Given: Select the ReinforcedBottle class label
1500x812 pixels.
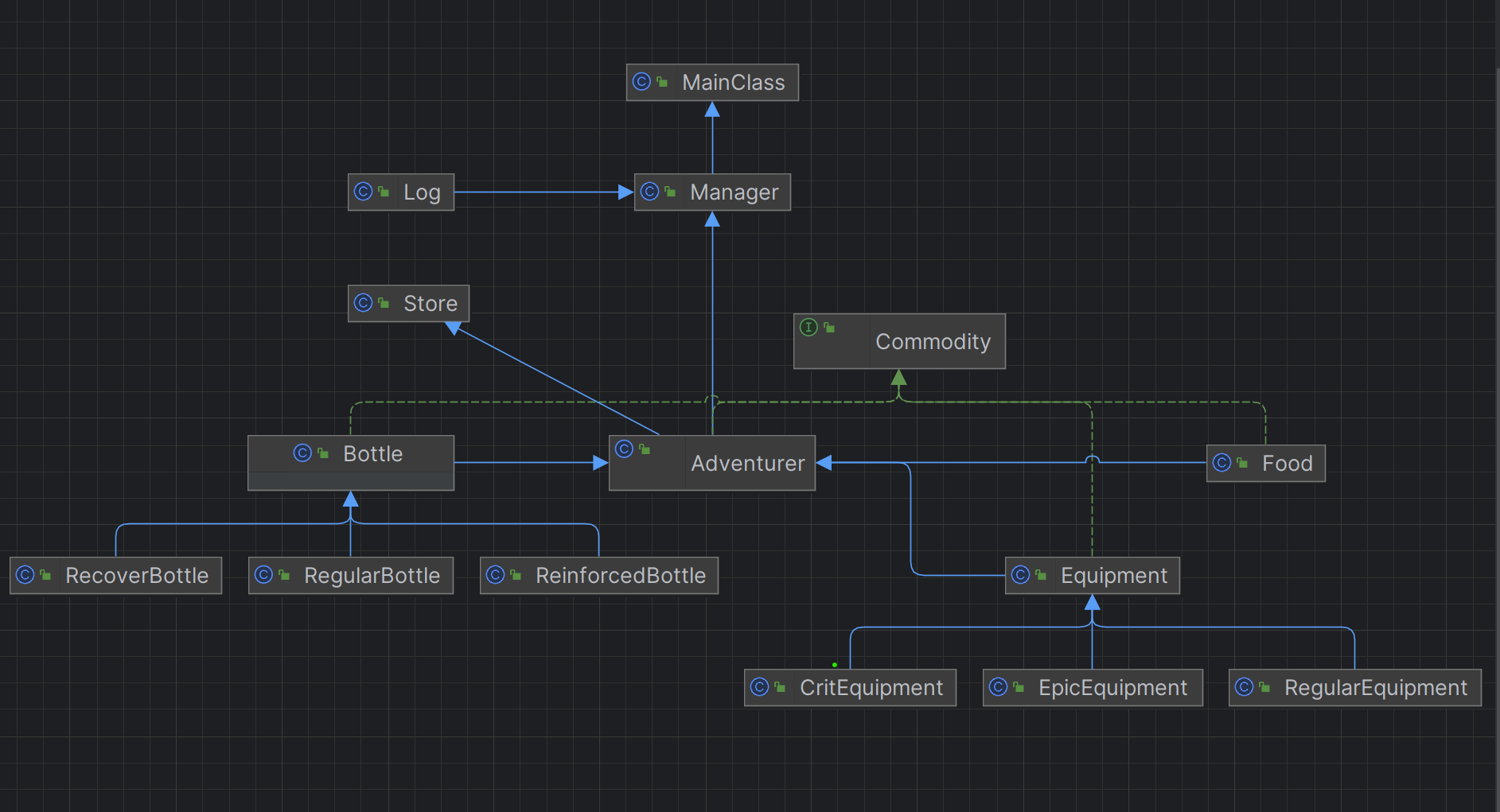Looking at the screenshot, I should click(620, 576).
